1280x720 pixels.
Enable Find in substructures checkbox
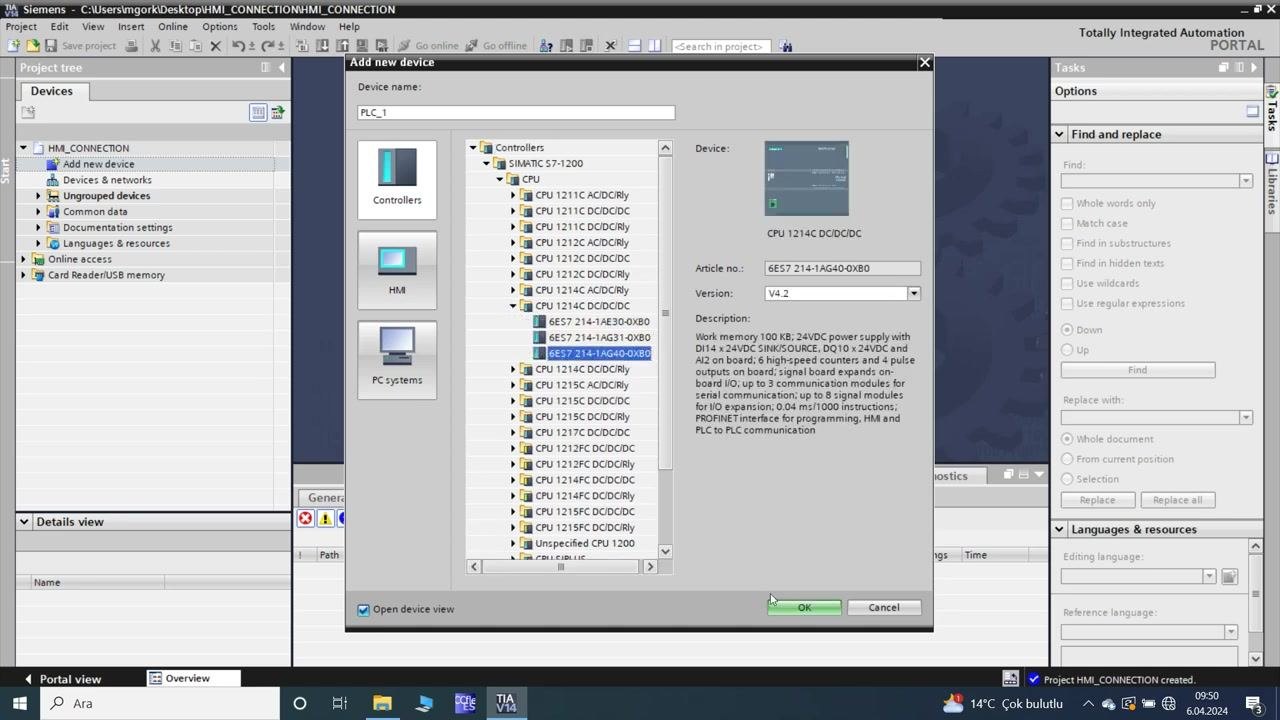click(x=1067, y=243)
